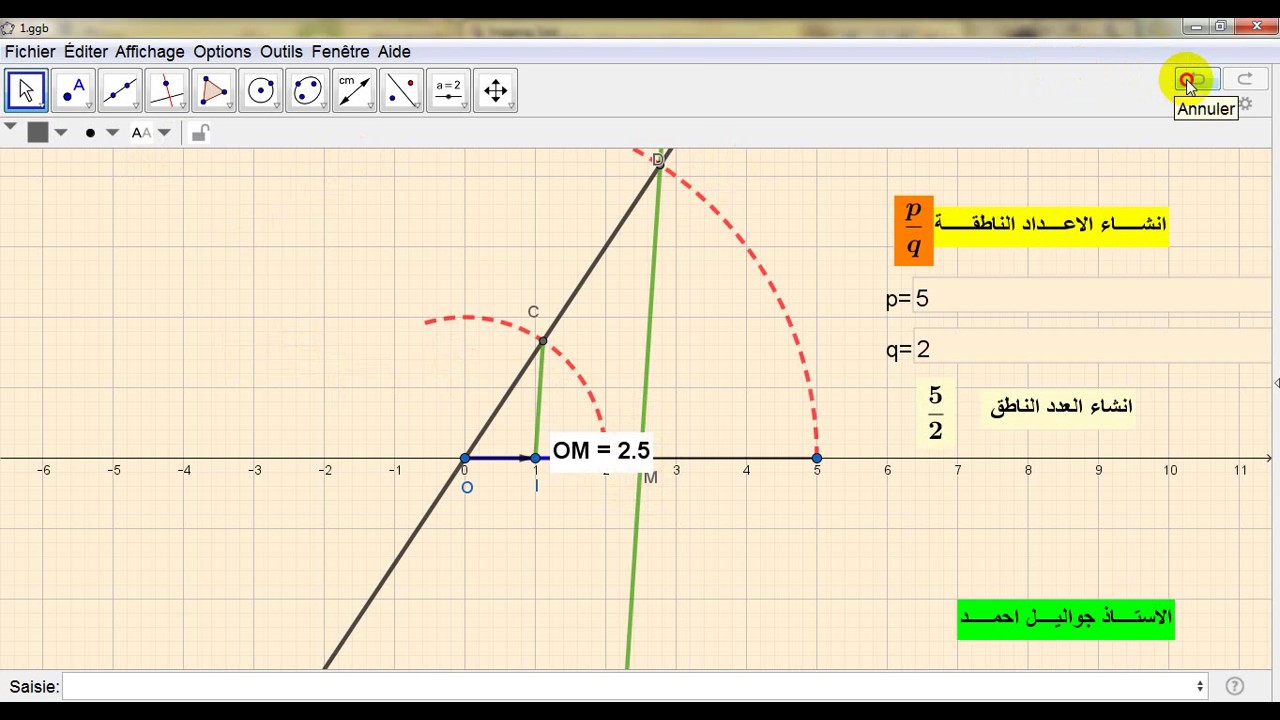Click the Redo arrow button

pos(1245,79)
